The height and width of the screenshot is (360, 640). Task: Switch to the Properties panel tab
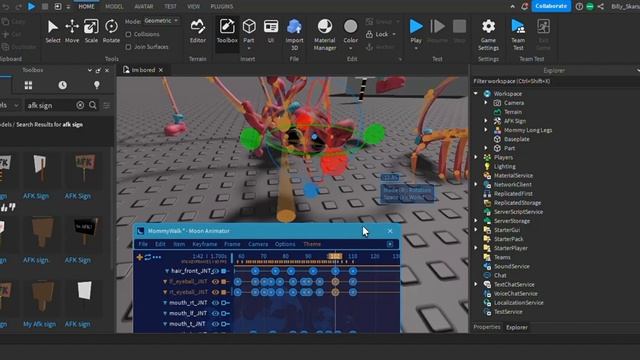487,327
